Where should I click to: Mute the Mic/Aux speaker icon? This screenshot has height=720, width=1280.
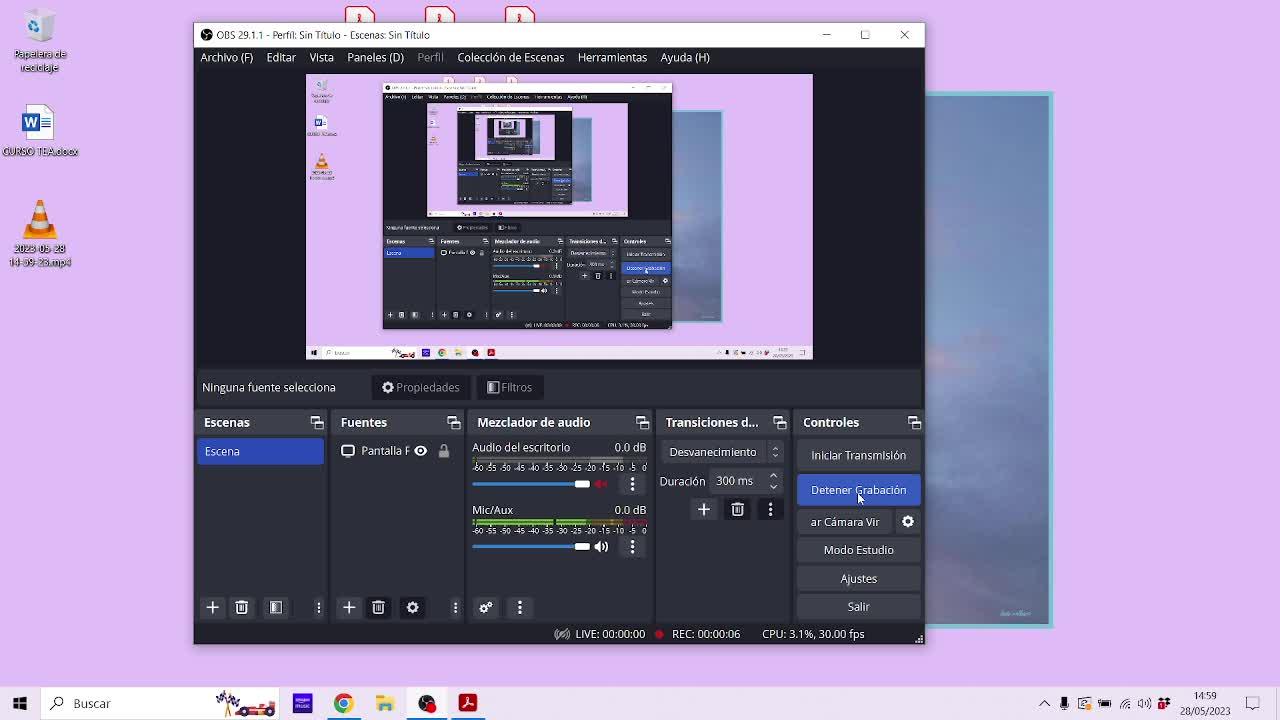(x=601, y=546)
